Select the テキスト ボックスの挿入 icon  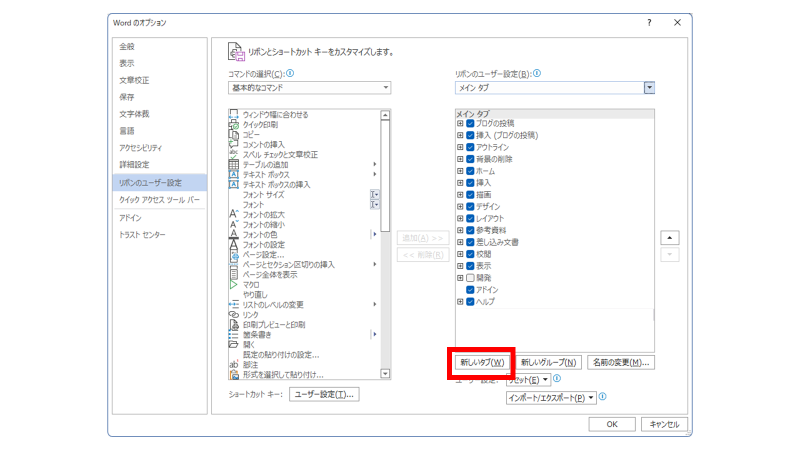[x=234, y=185]
